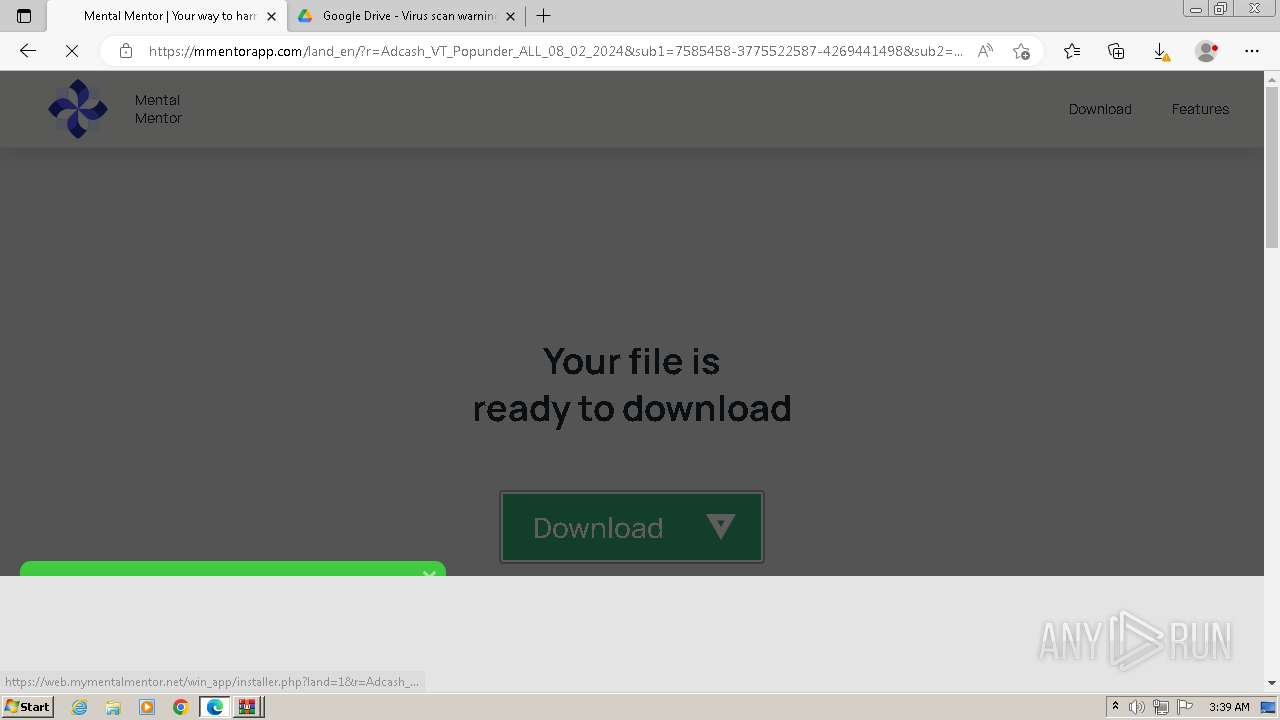Close the Mental Mentor tab
This screenshot has width=1280, height=720.
pos(271,16)
